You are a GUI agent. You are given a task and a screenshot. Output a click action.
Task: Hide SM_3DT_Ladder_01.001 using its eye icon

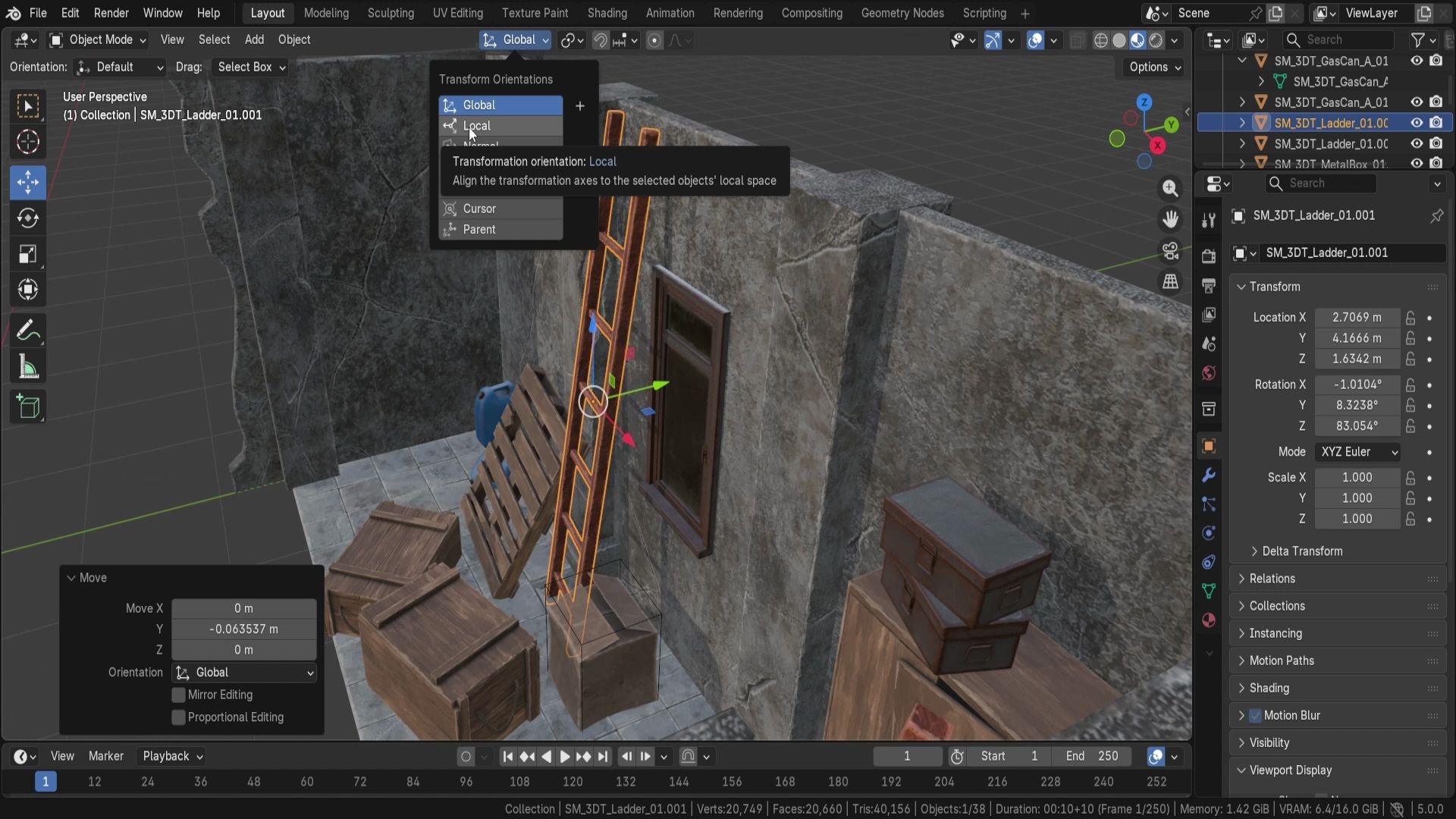pyautogui.click(x=1416, y=123)
